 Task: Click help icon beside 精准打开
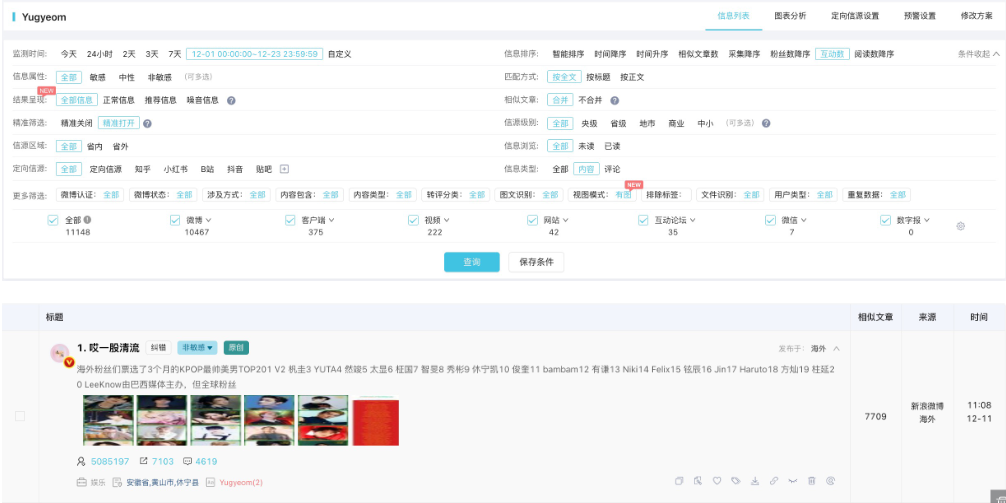[x=147, y=124]
